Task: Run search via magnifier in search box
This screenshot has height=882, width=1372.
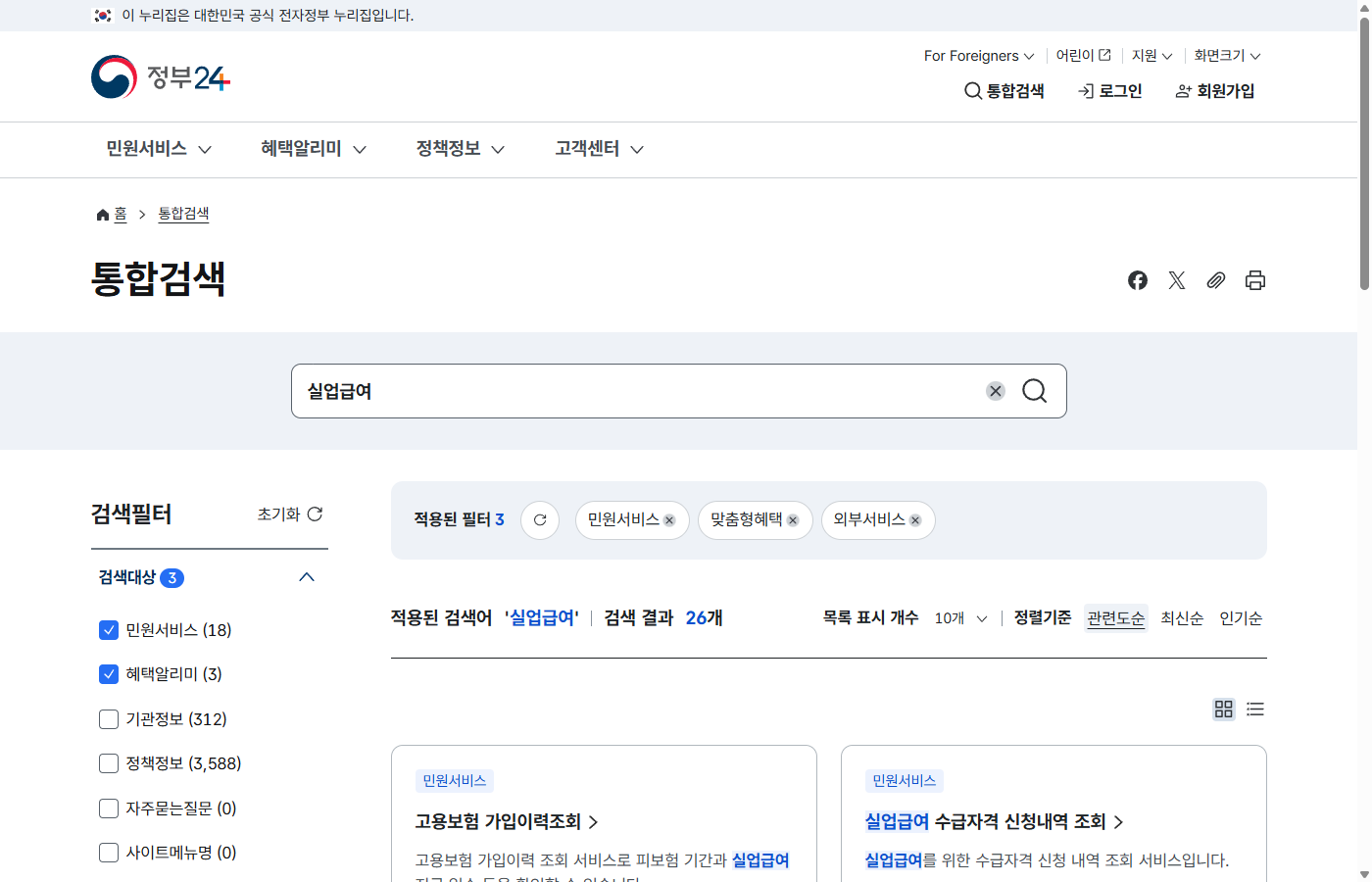Action: click(1035, 390)
